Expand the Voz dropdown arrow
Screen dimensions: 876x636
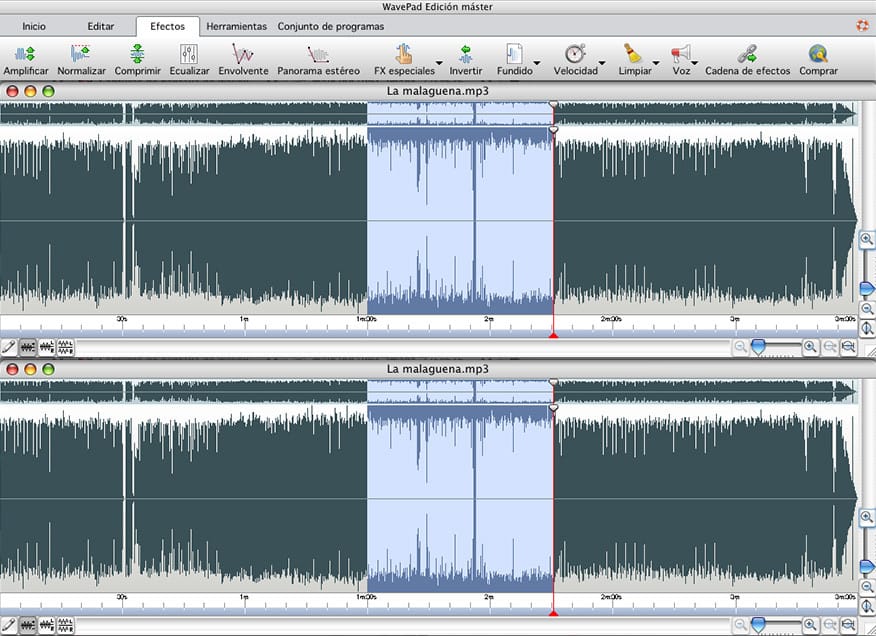pyautogui.click(x=694, y=63)
